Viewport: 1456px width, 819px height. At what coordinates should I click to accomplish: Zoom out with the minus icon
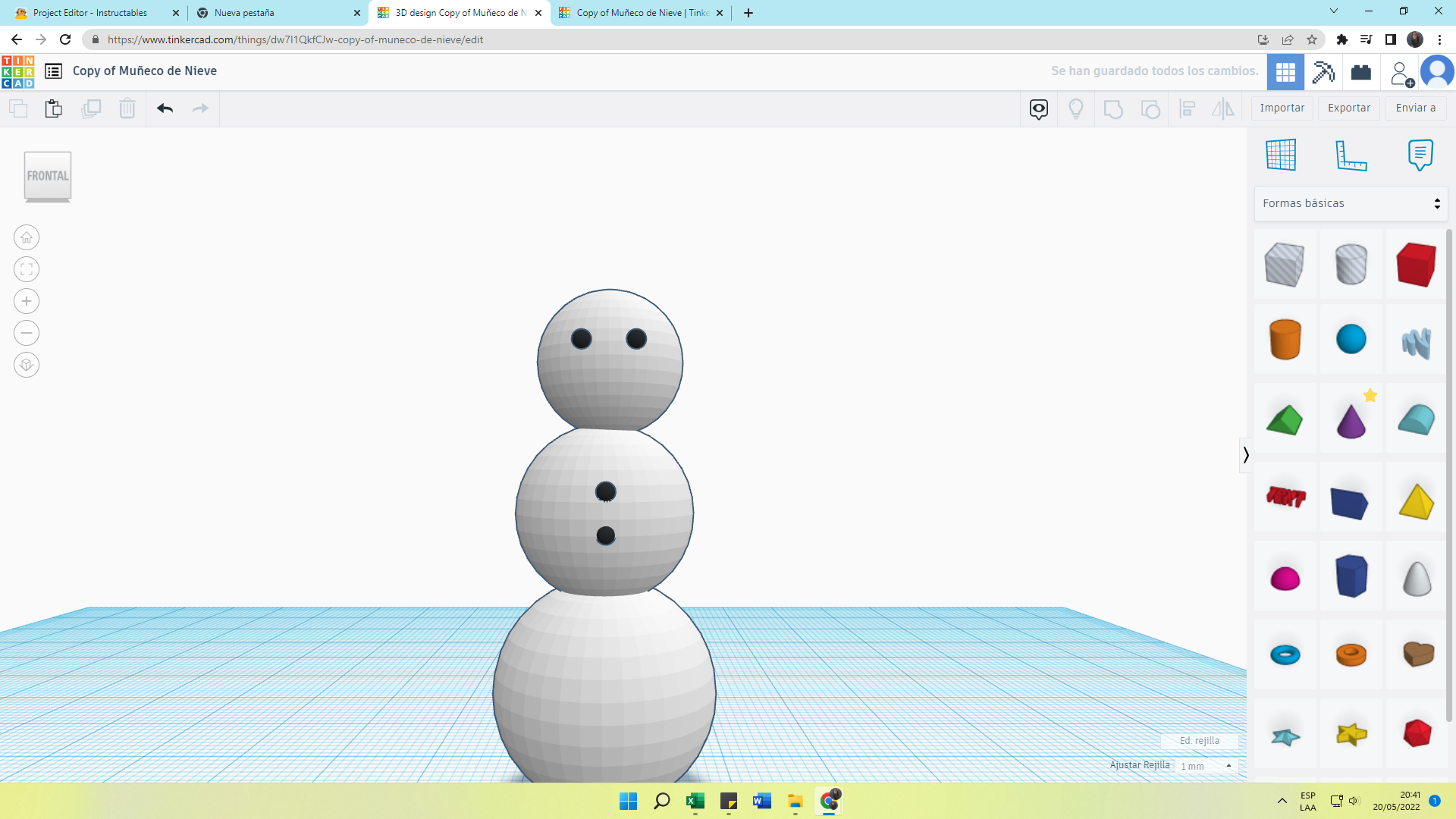pyautogui.click(x=27, y=333)
